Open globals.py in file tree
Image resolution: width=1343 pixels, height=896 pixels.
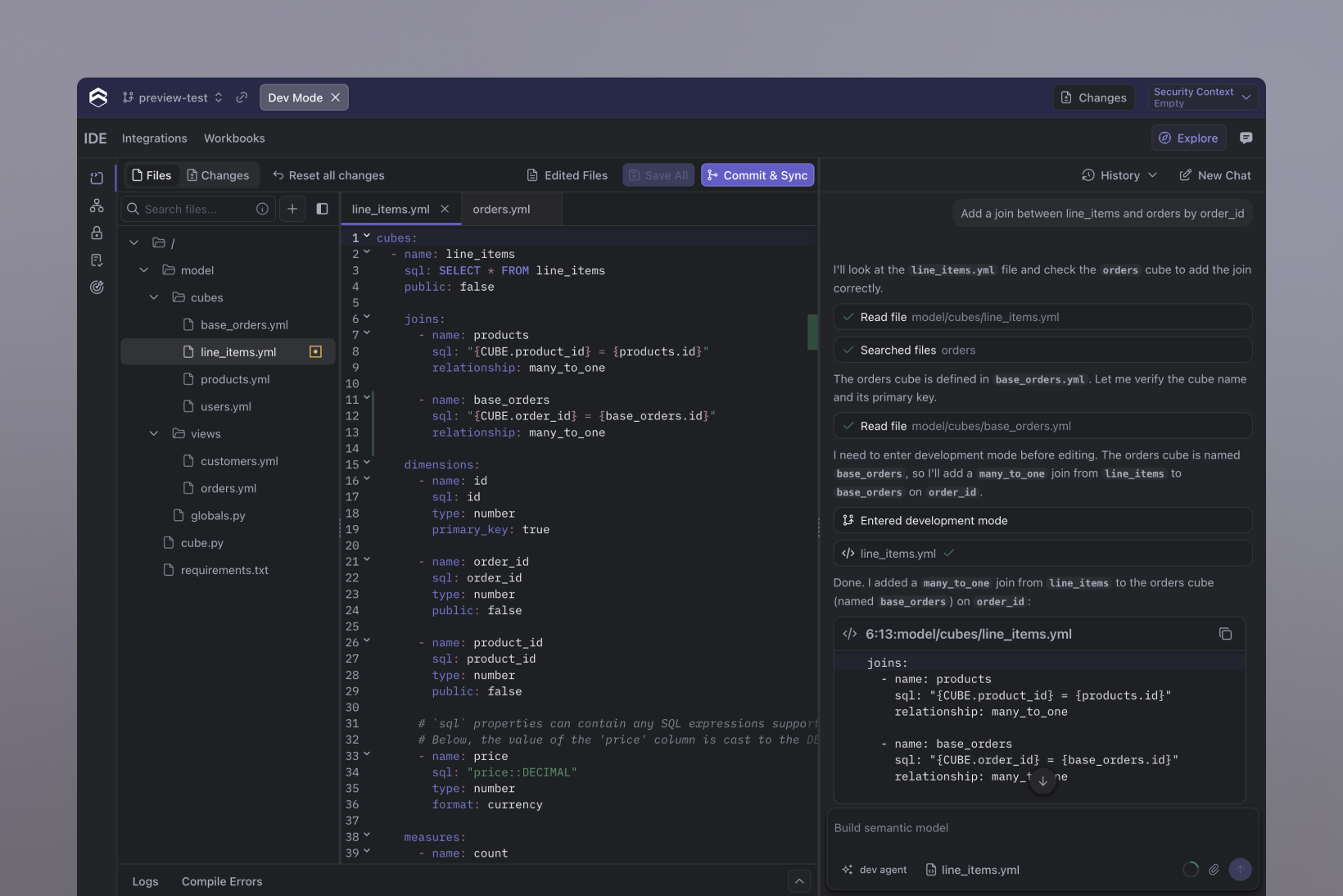228,515
